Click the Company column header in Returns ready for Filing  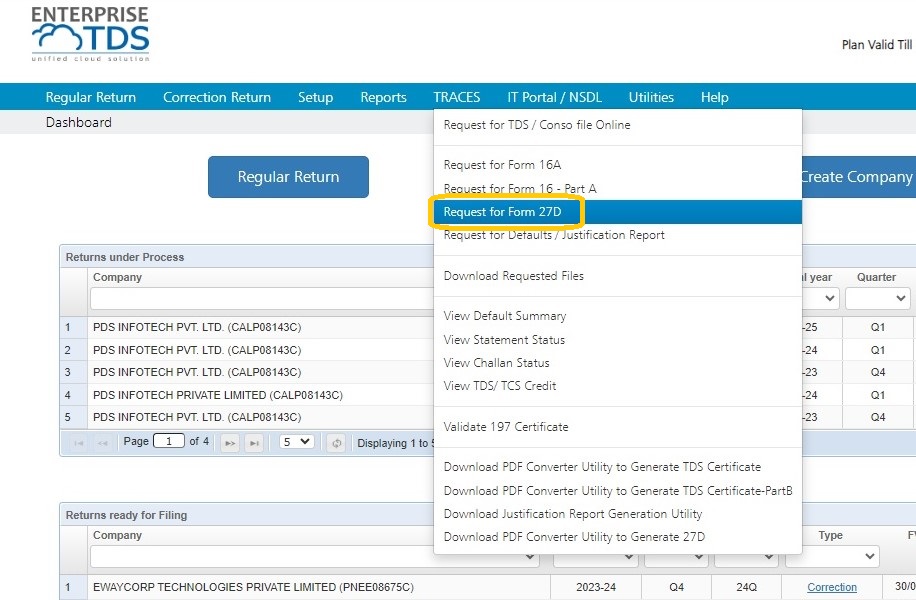click(x=117, y=535)
